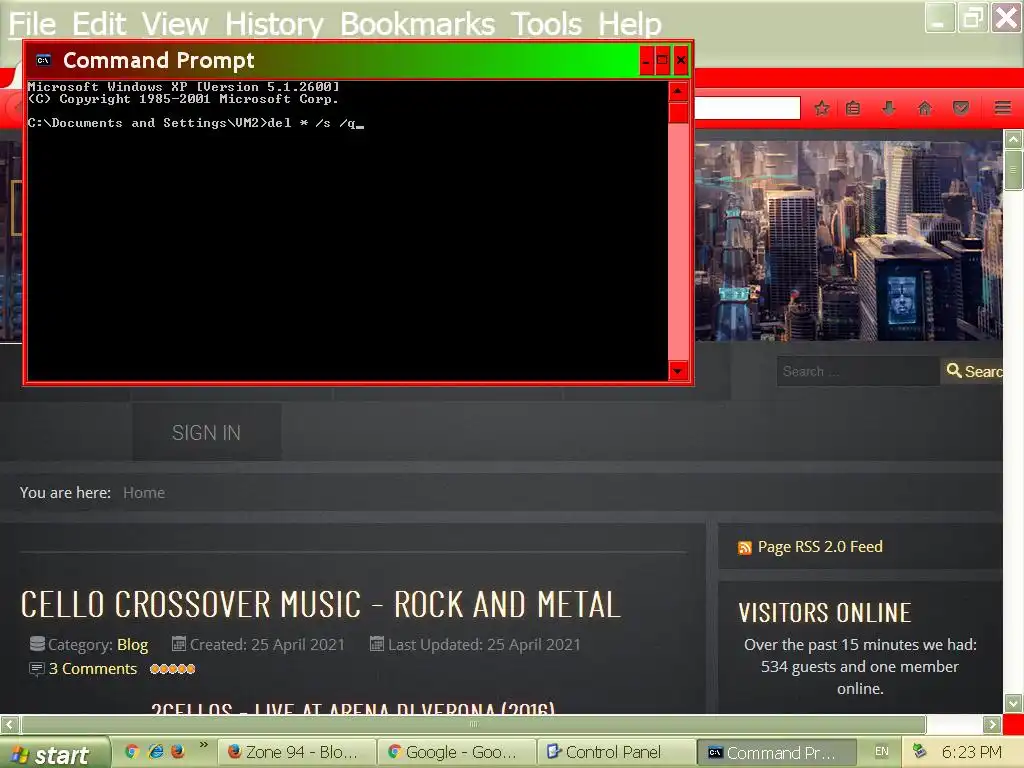Click the Pocket icon in Firefox toolbar
Image resolution: width=1024 pixels, height=768 pixels.
(961, 108)
